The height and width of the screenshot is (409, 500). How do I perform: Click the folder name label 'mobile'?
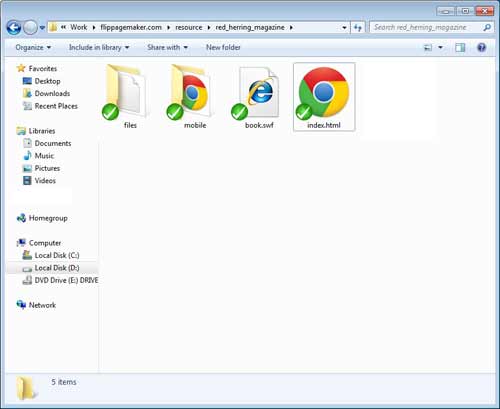(195, 125)
